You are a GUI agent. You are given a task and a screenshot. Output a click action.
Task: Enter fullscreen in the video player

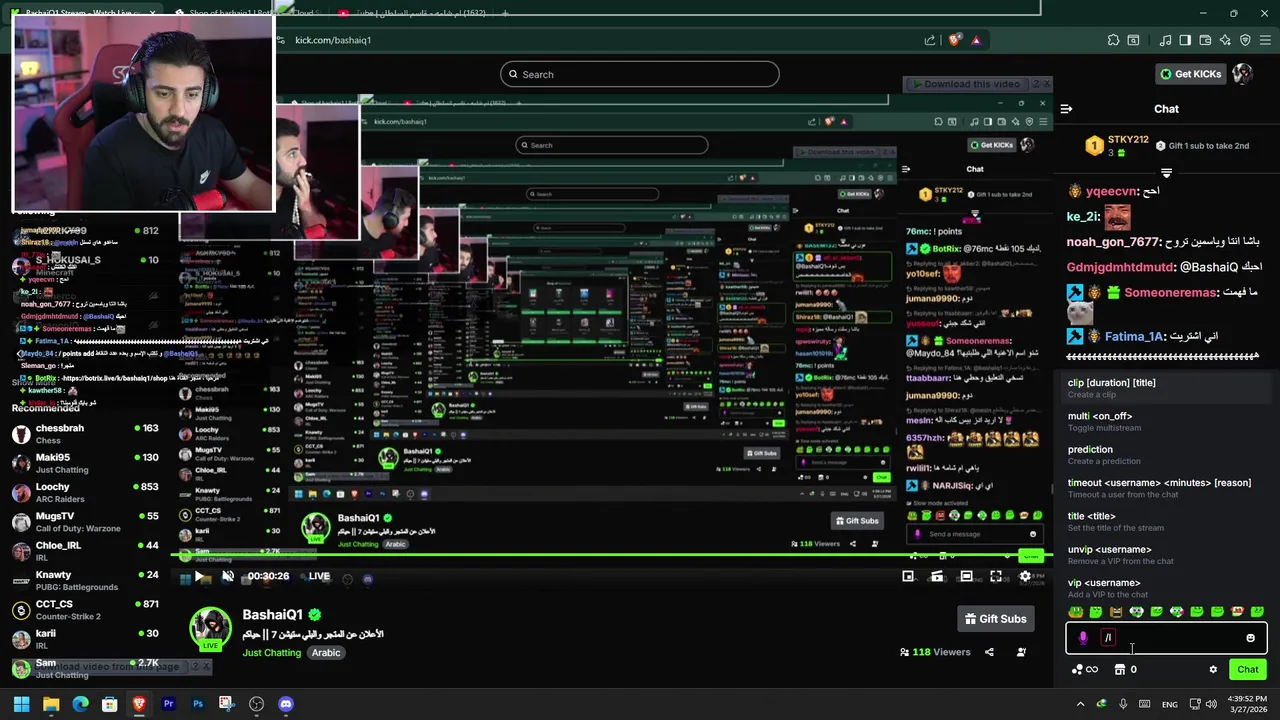(x=996, y=576)
